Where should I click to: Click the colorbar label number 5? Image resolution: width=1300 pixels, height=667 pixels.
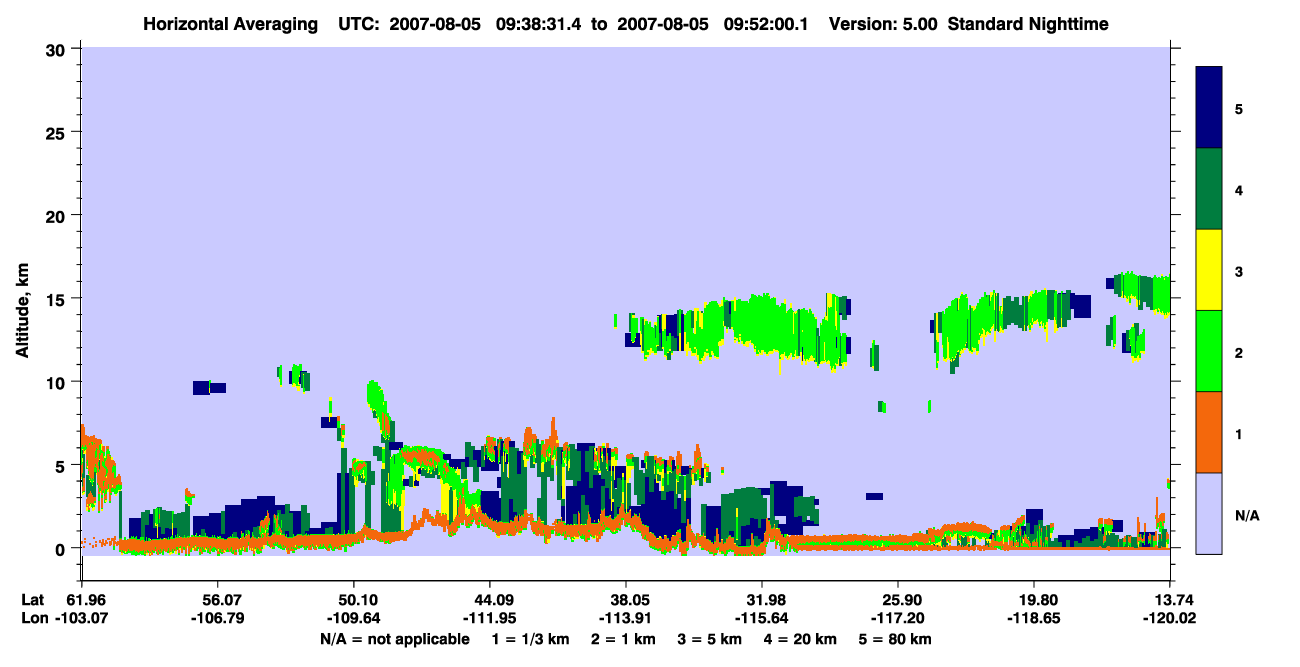[1239, 108]
